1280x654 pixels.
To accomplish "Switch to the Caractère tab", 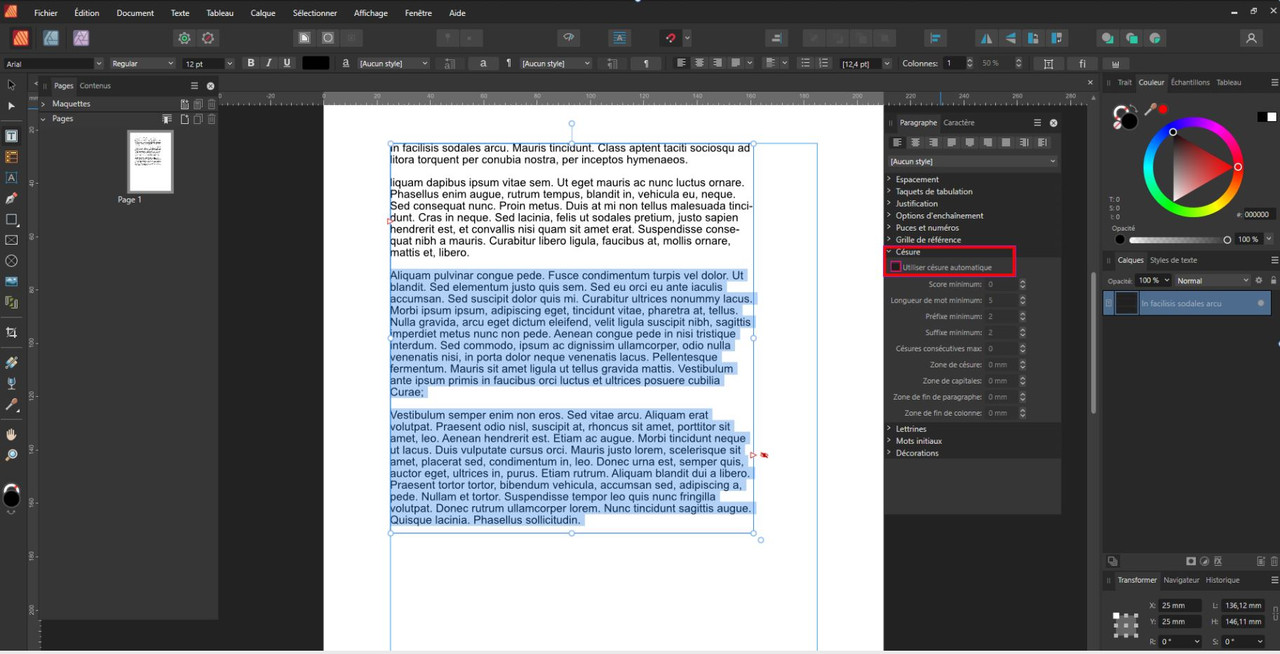I will click(x=958, y=123).
